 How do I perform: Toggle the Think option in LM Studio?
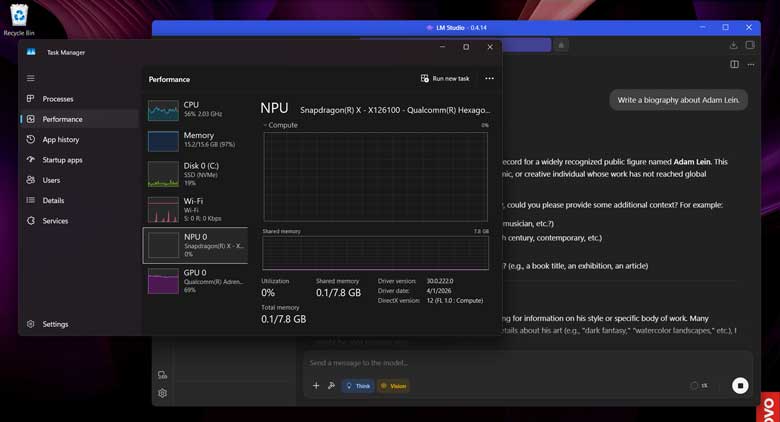[358, 386]
